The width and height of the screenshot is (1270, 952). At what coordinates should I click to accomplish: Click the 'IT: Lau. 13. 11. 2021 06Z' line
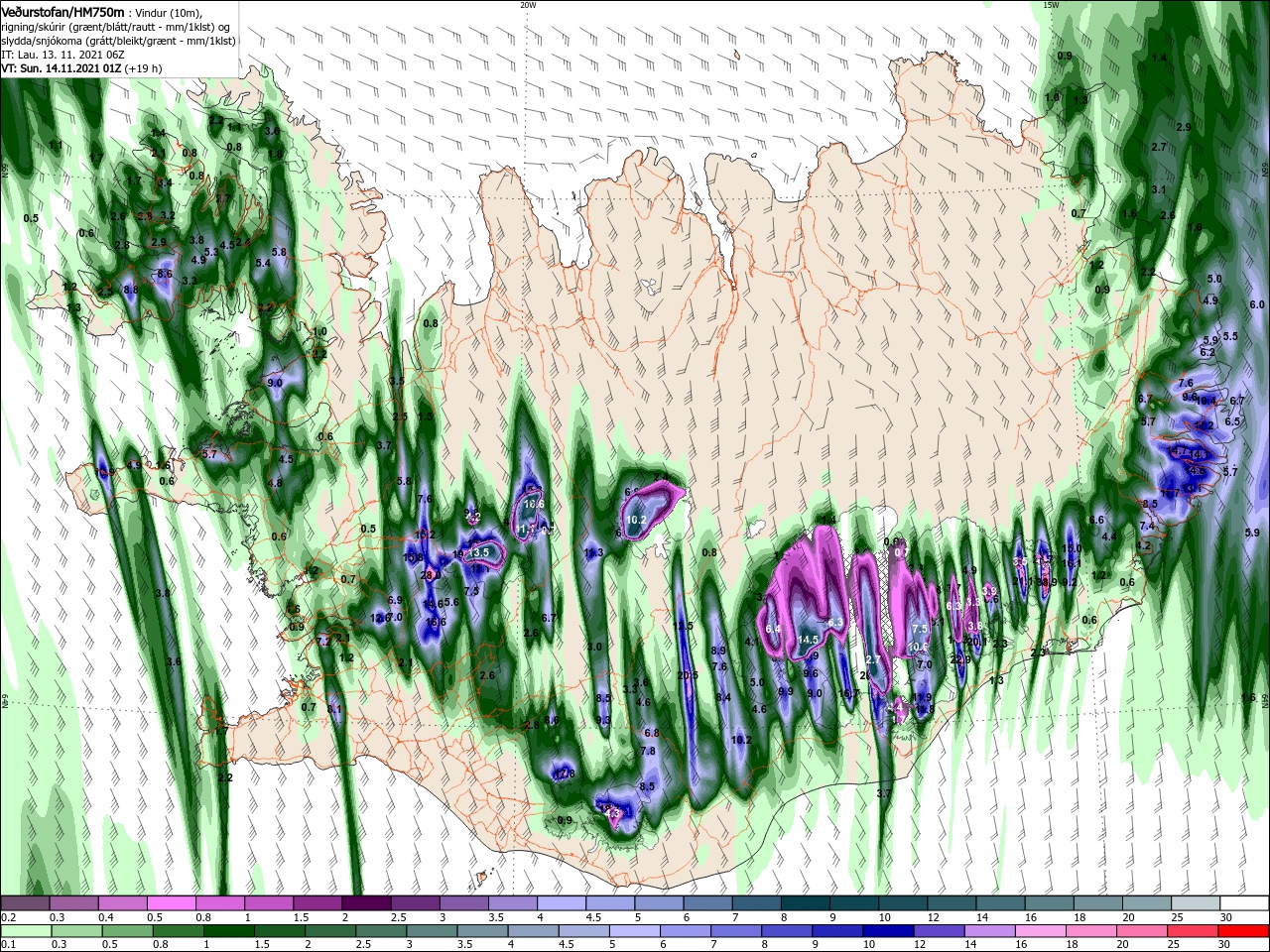63,55
